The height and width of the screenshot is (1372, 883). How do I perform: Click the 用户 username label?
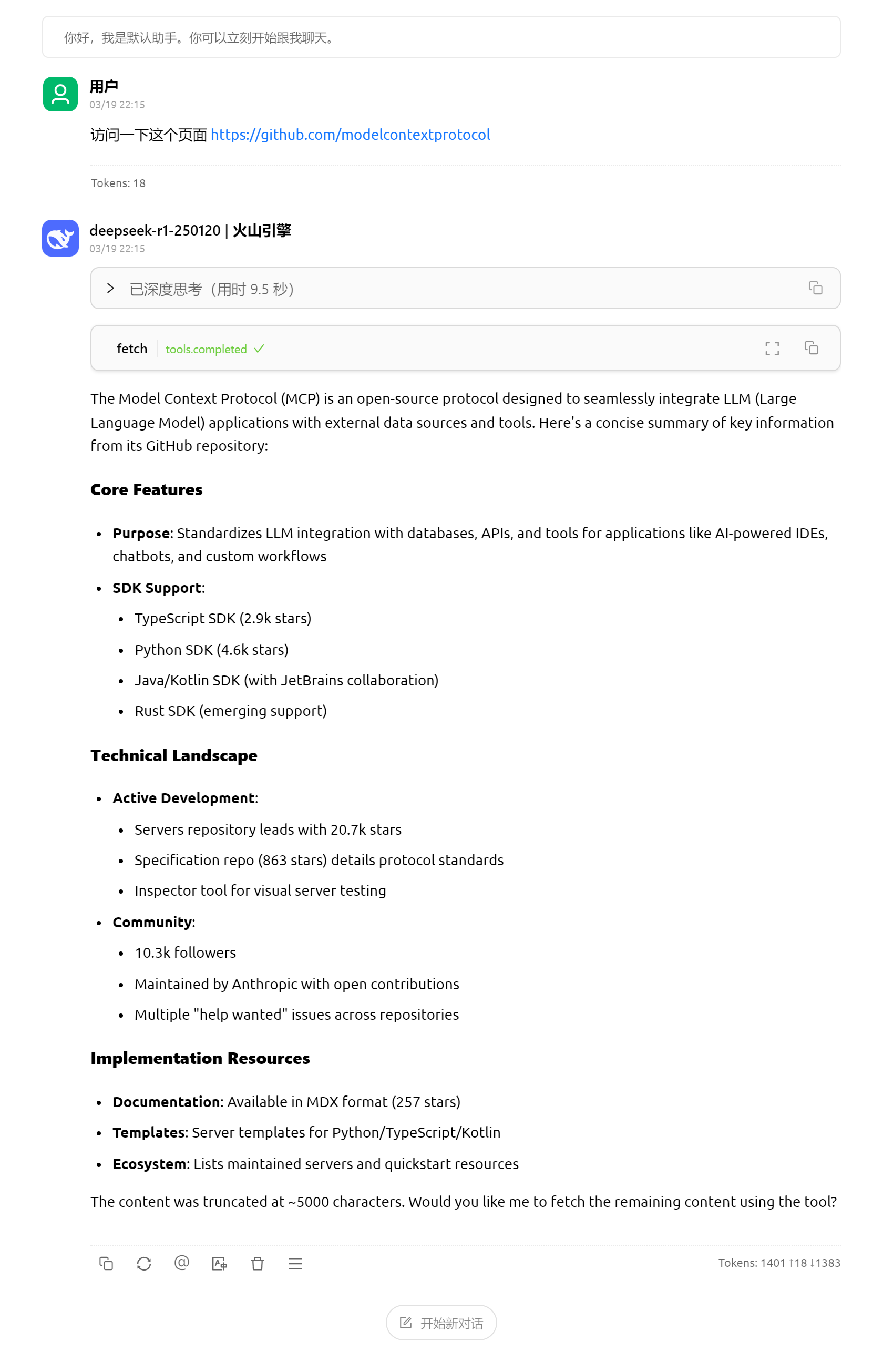[104, 87]
